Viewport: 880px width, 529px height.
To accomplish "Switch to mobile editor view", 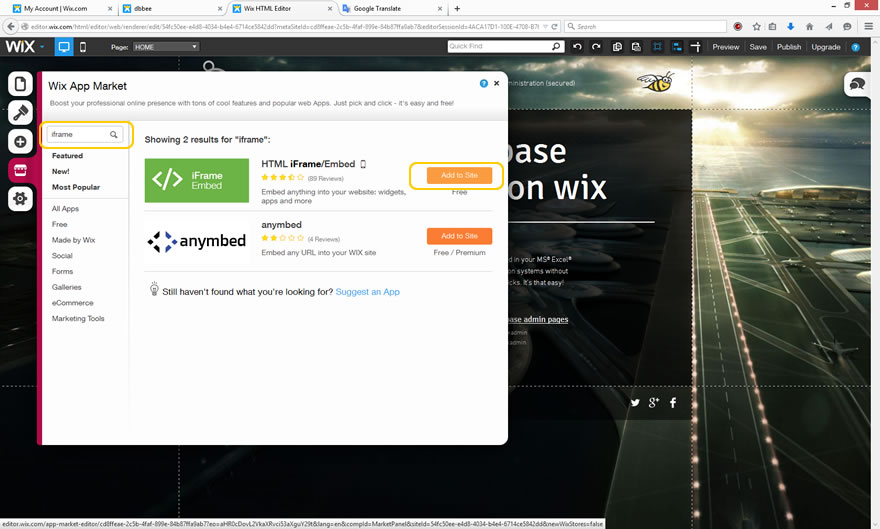I will pos(83,47).
